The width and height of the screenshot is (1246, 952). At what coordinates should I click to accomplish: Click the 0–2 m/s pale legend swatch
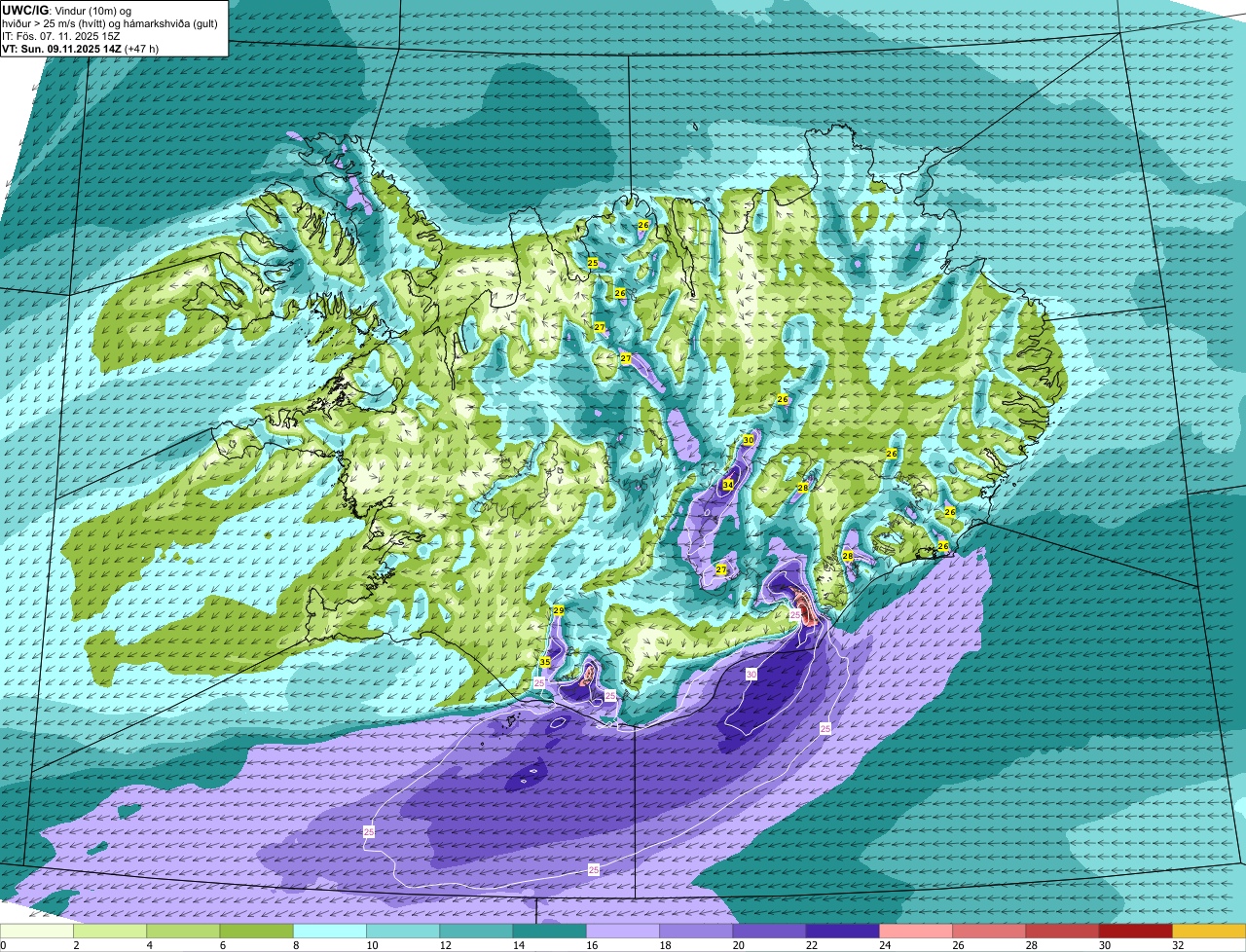point(37,932)
